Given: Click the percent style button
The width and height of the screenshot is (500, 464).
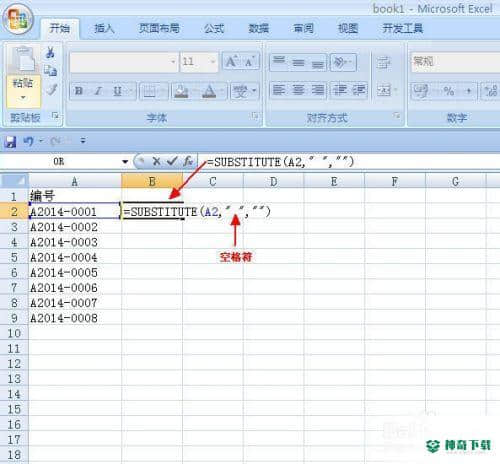Looking at the screenshot, I should 448,91.
